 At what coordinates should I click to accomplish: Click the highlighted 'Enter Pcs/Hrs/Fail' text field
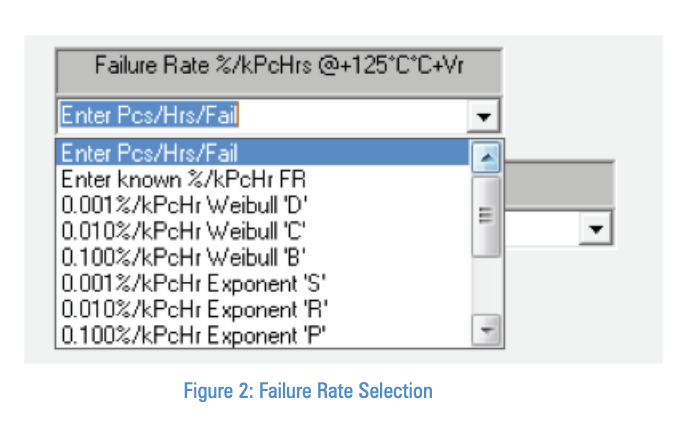tap(150, 115)
